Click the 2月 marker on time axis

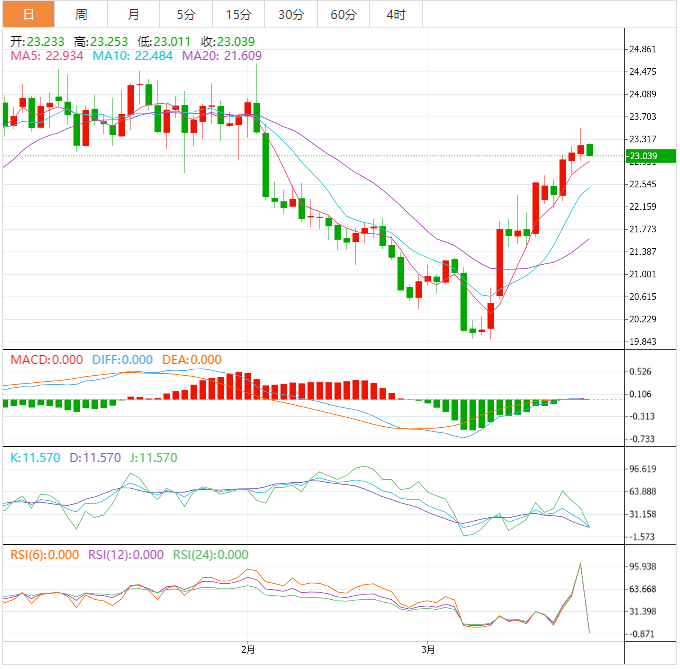(248, 650)
